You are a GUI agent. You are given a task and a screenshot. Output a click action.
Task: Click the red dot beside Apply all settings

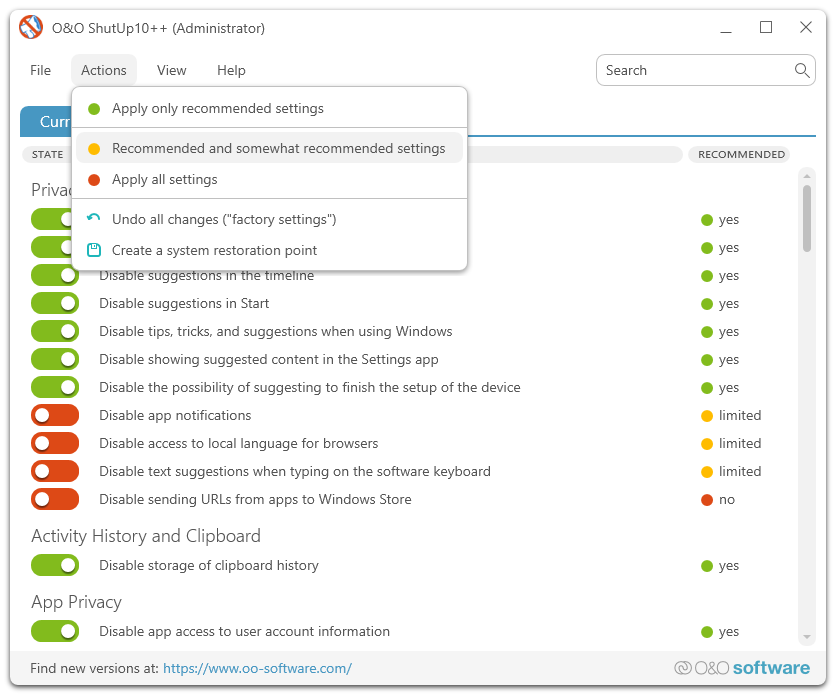[94, 180]
